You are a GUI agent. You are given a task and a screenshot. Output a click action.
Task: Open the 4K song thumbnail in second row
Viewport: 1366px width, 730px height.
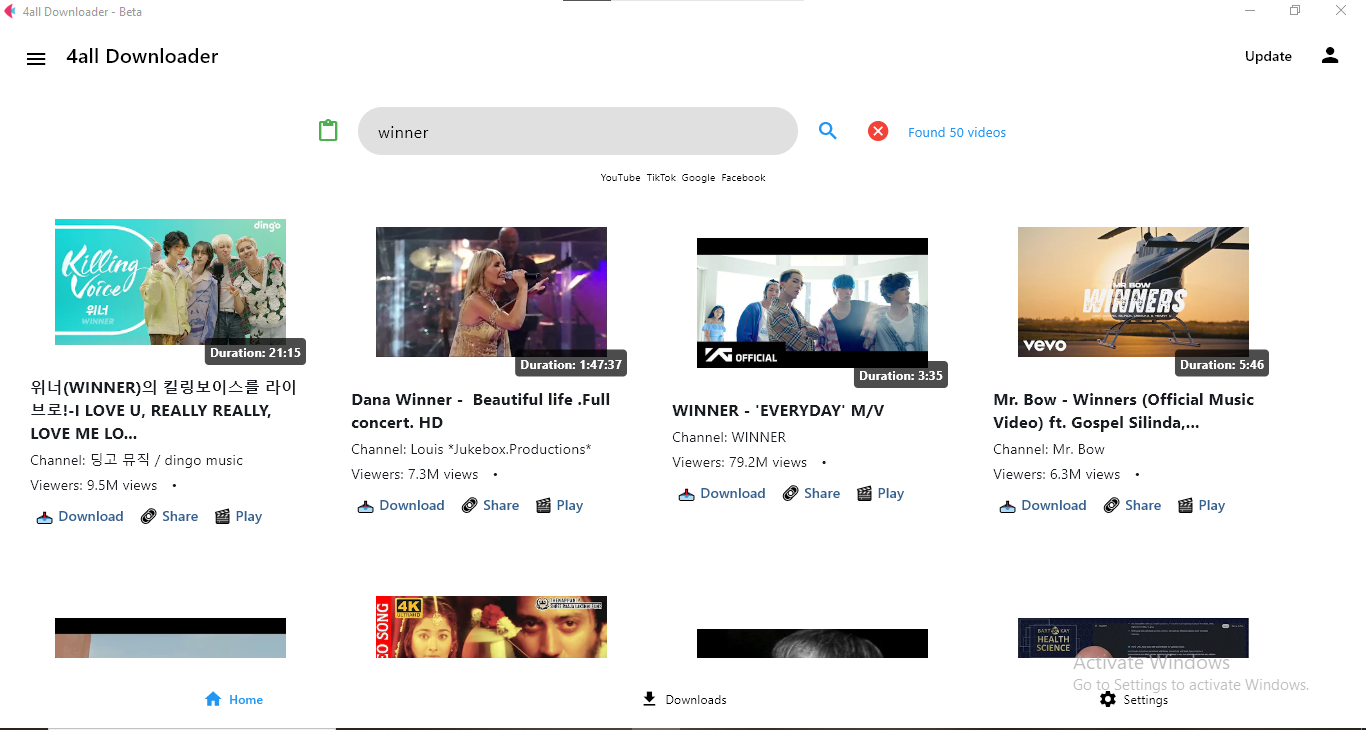pyautogui.click(x=491, y=627)
